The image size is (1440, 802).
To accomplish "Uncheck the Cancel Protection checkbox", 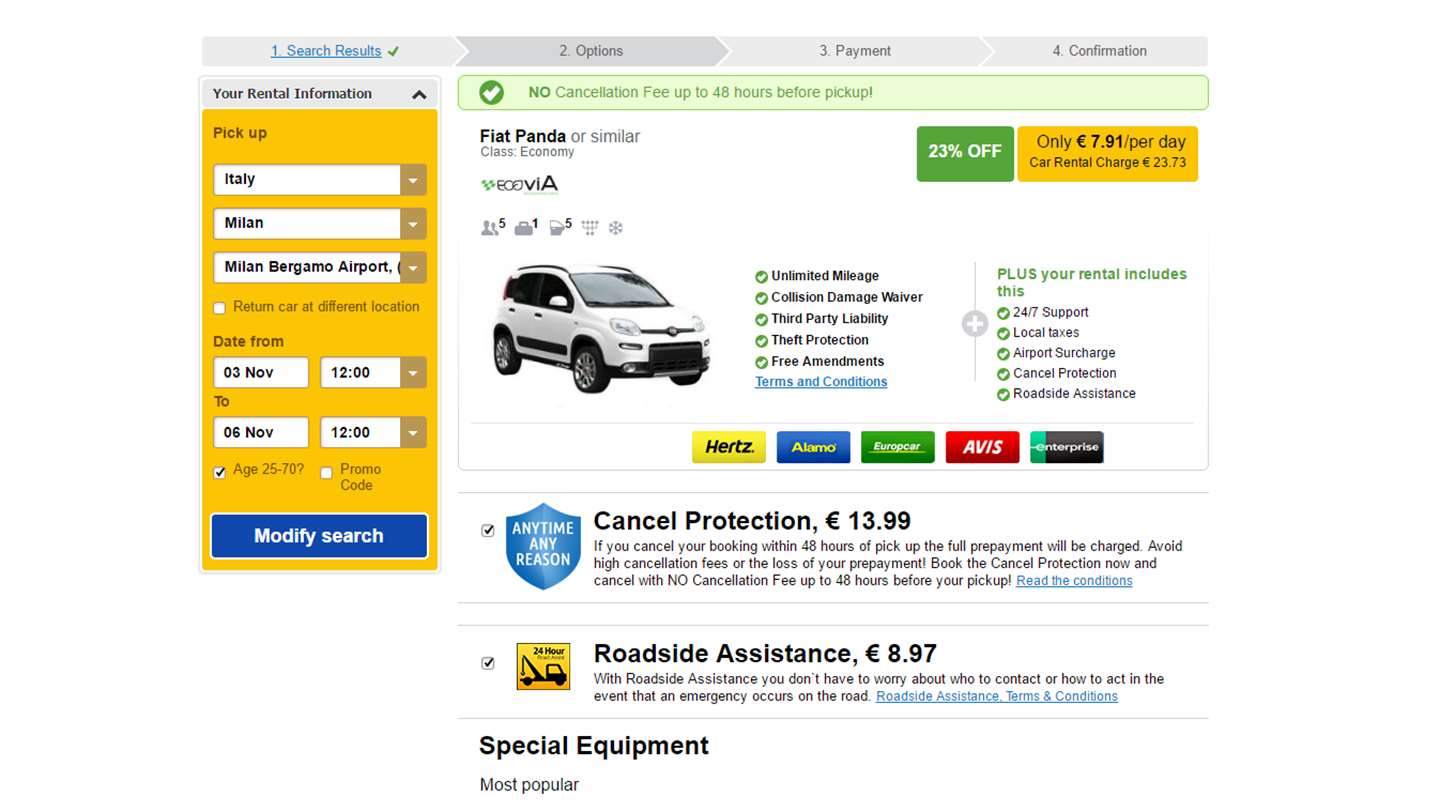I will pos(488,530).
